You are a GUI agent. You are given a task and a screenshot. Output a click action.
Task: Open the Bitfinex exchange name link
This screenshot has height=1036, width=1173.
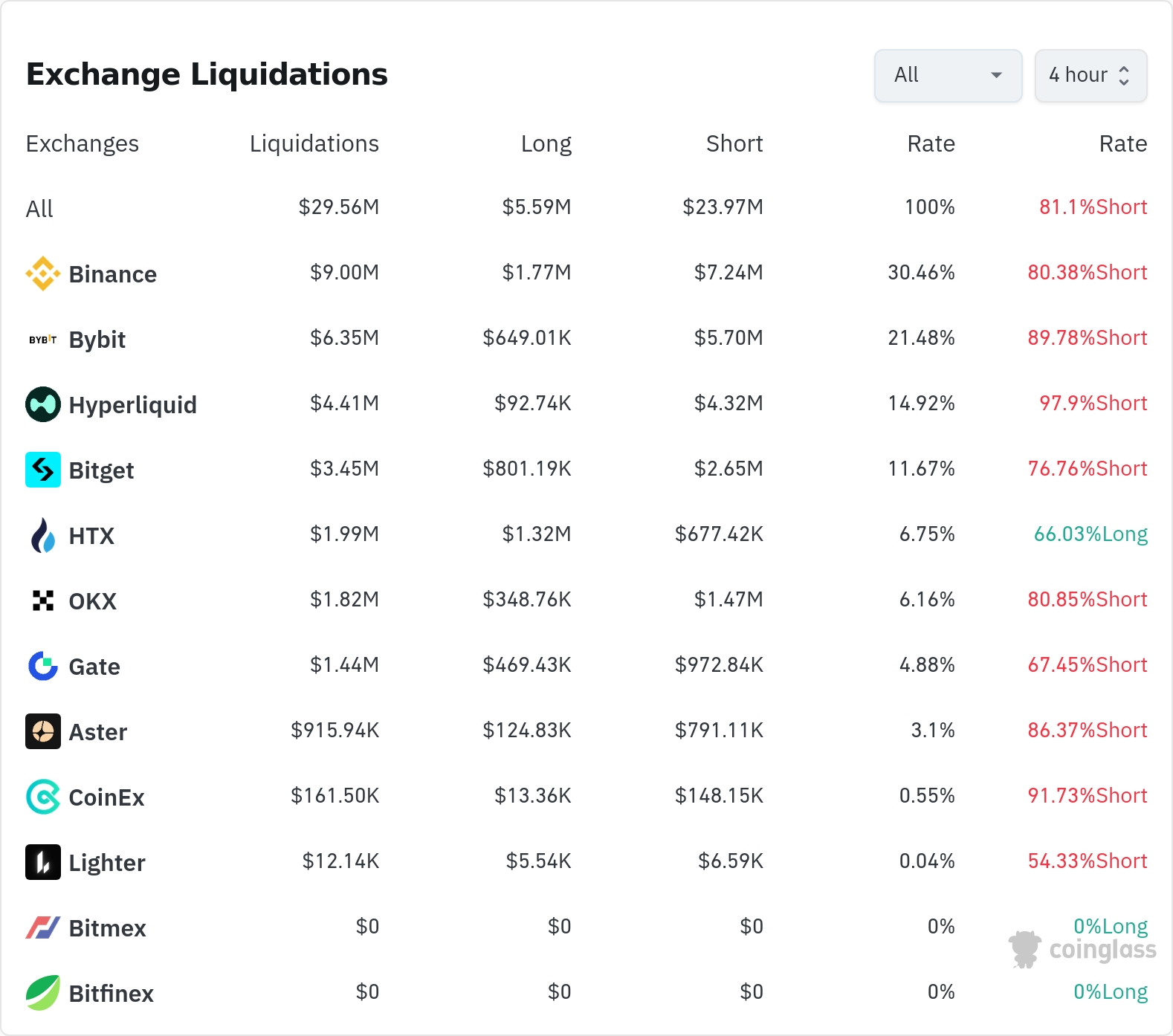[111, 994]
